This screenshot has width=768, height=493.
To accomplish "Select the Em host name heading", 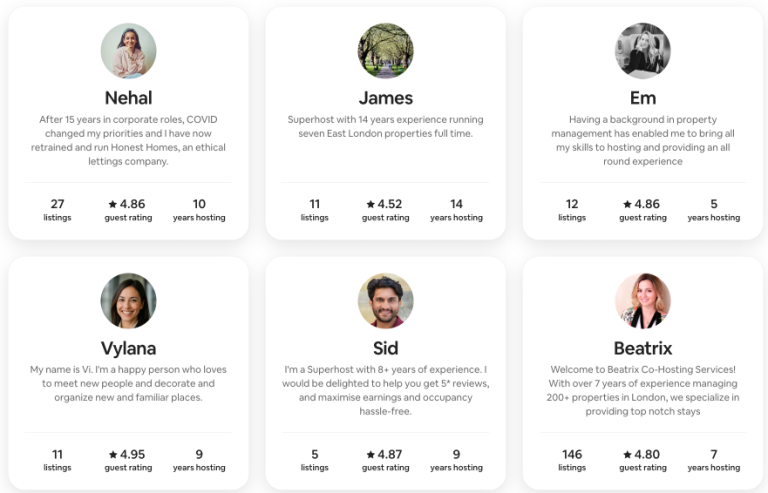I will [643, 98].
